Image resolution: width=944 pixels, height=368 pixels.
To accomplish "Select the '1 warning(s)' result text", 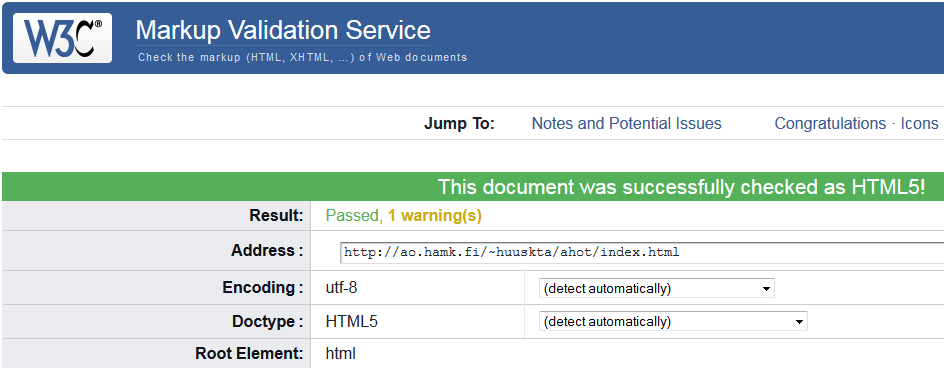I will [435, 216].
